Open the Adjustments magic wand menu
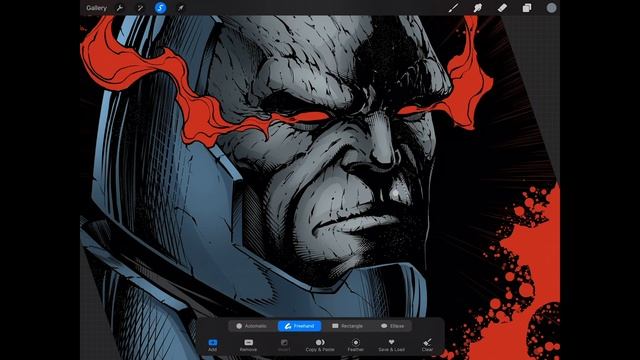Screen dimensions: 640x360 coord(140,8)
